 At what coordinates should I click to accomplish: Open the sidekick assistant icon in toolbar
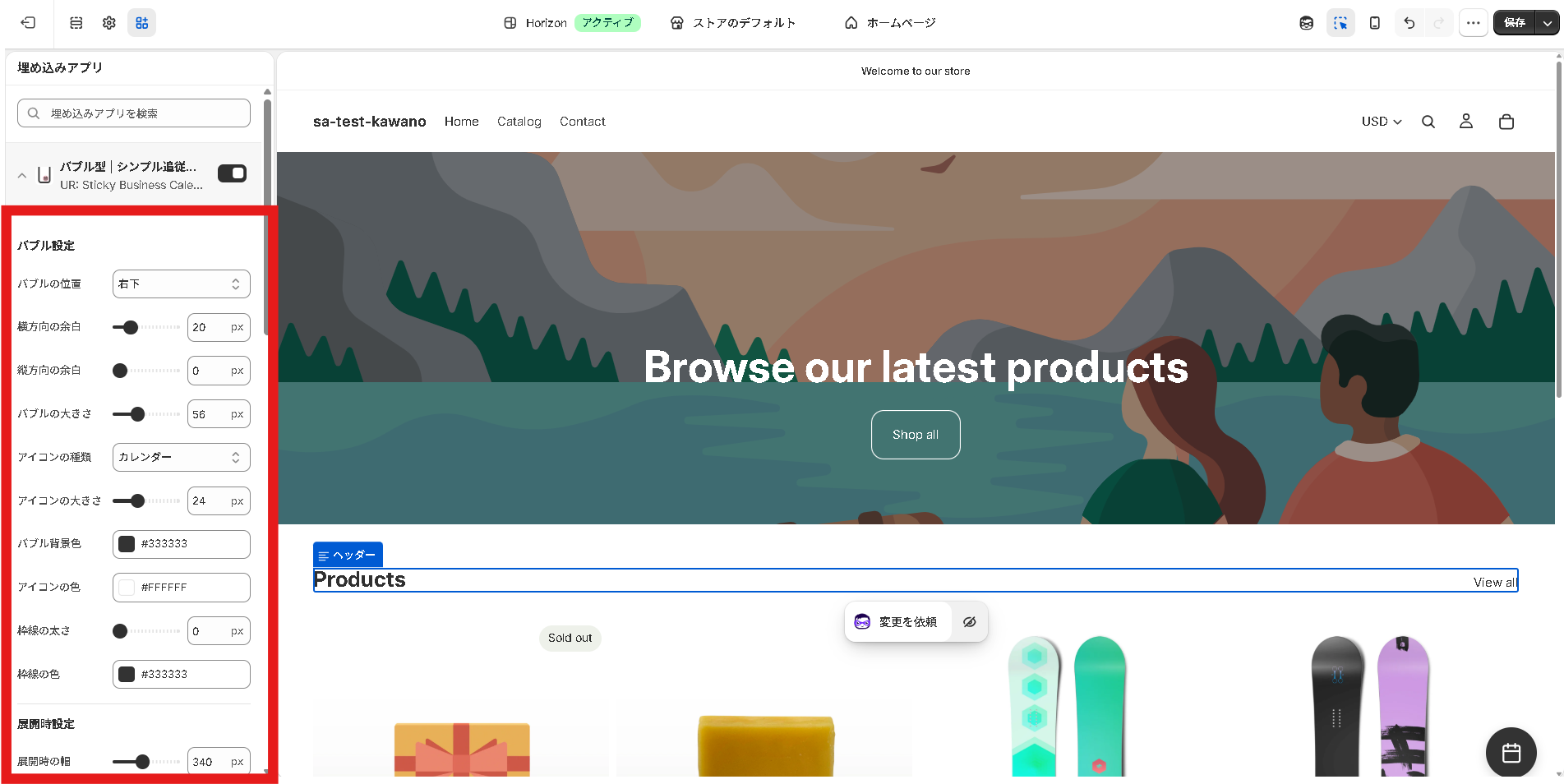click(1307, 23)
